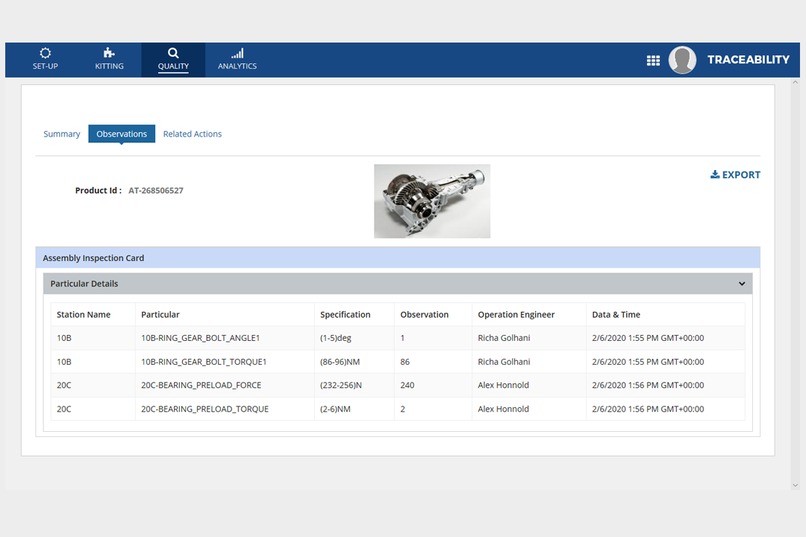
Task: Click Alex Honnold in PRELOAD_TORQUE row
Action: (503, 409)
